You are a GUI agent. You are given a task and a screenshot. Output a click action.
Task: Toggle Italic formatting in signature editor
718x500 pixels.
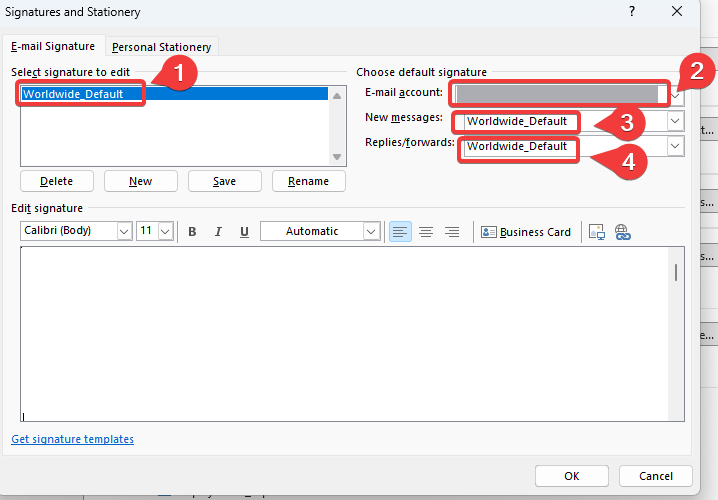(x=218, y=231)
